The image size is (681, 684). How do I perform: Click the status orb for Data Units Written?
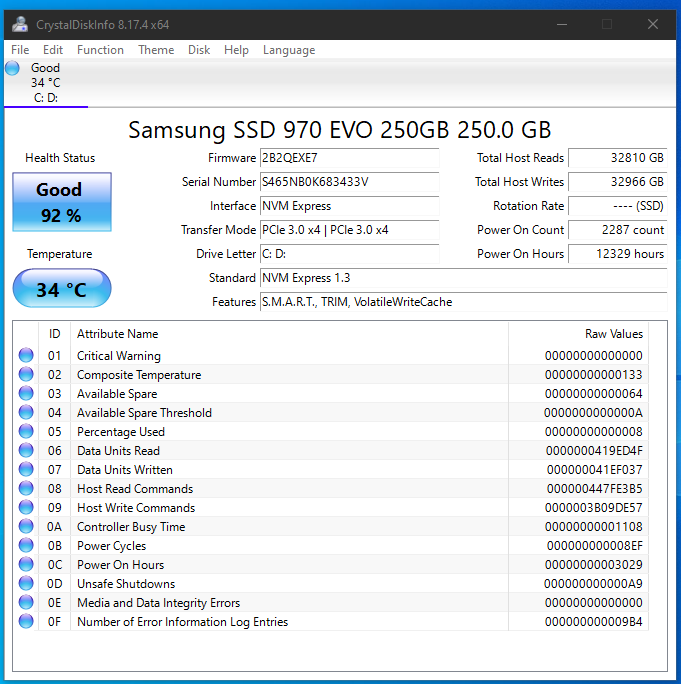pyautogui.click(x=26, y=469)
